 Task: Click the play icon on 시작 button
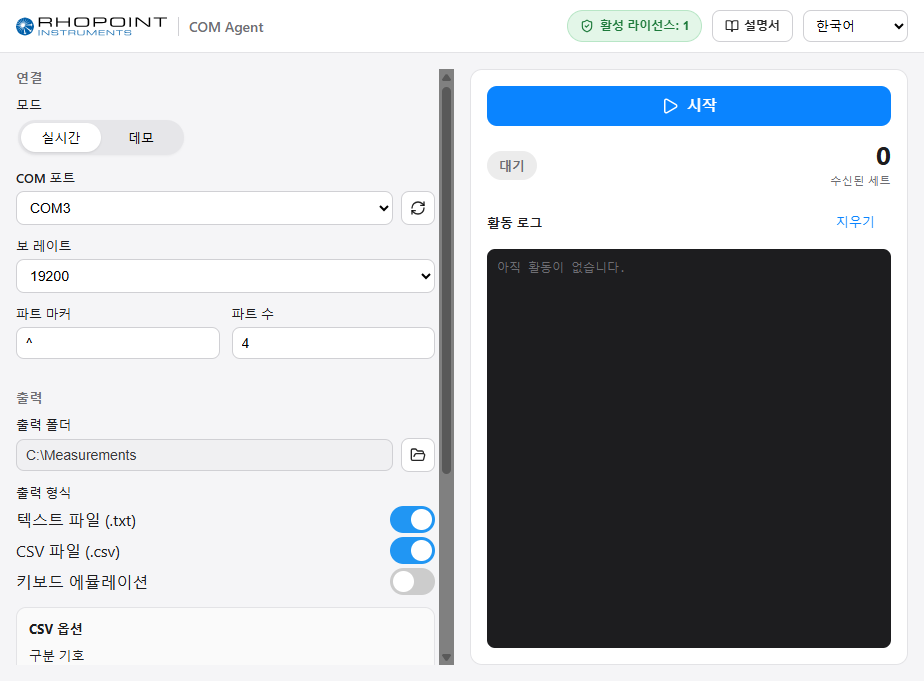(670, 106)
